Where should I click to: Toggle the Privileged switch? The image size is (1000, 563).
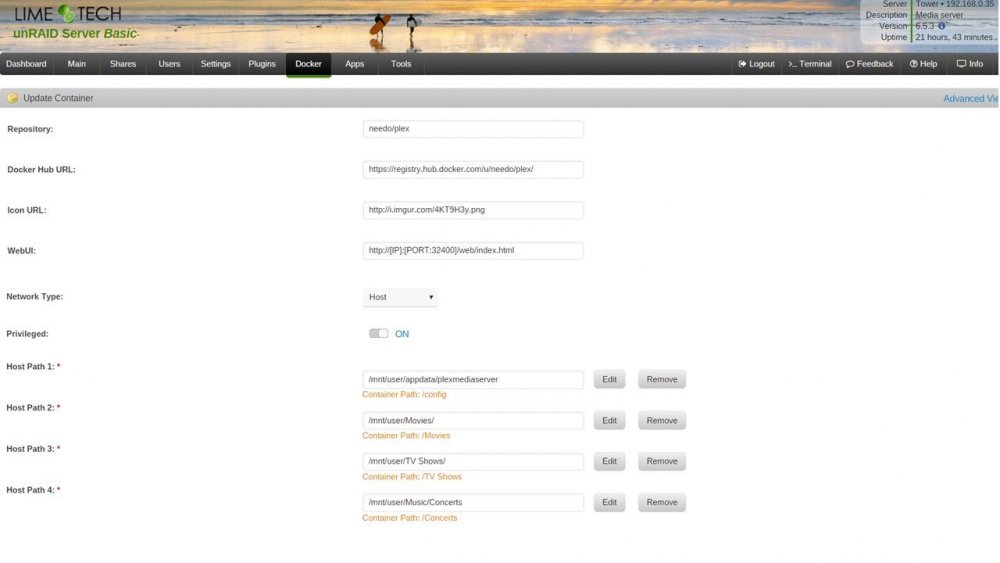coord(378,333)
